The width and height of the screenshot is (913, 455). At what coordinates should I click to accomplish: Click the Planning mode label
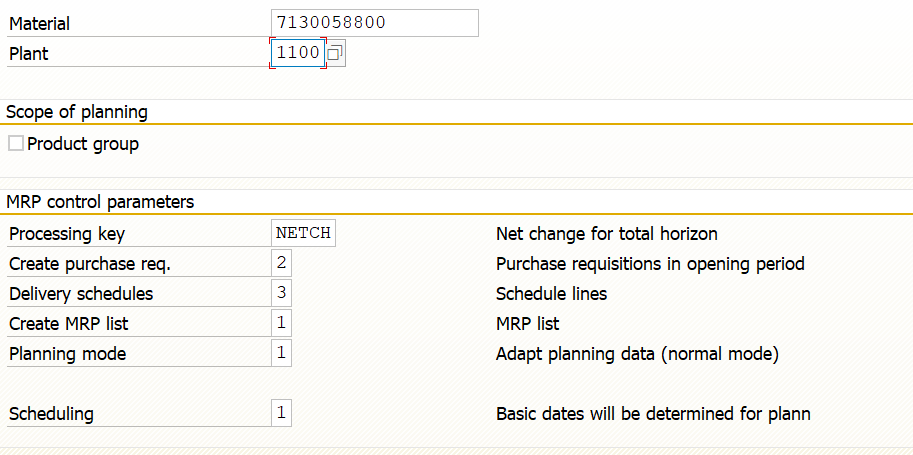click(68, 354)
